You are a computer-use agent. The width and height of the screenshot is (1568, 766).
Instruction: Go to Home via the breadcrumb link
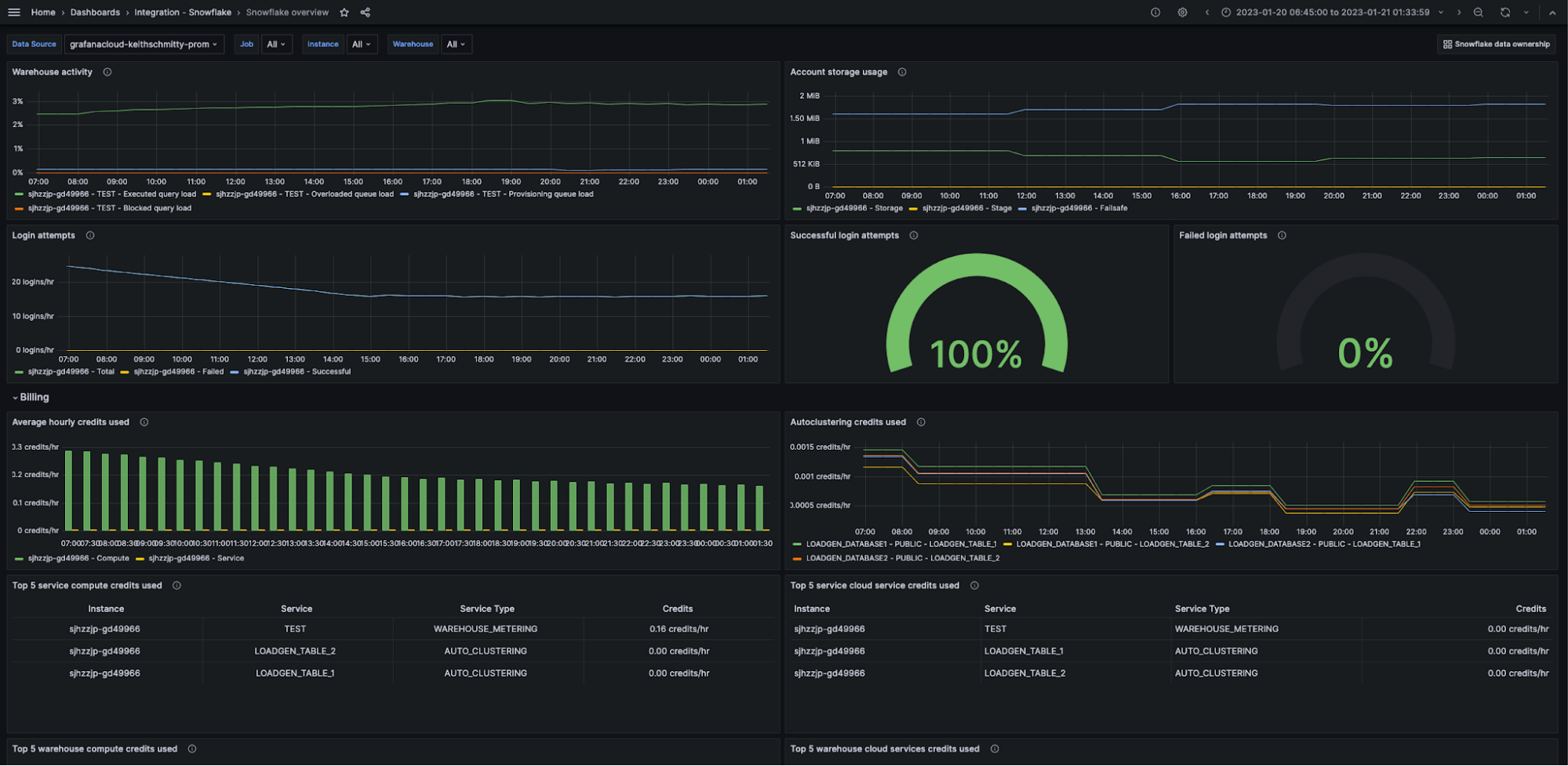point(43,12)
